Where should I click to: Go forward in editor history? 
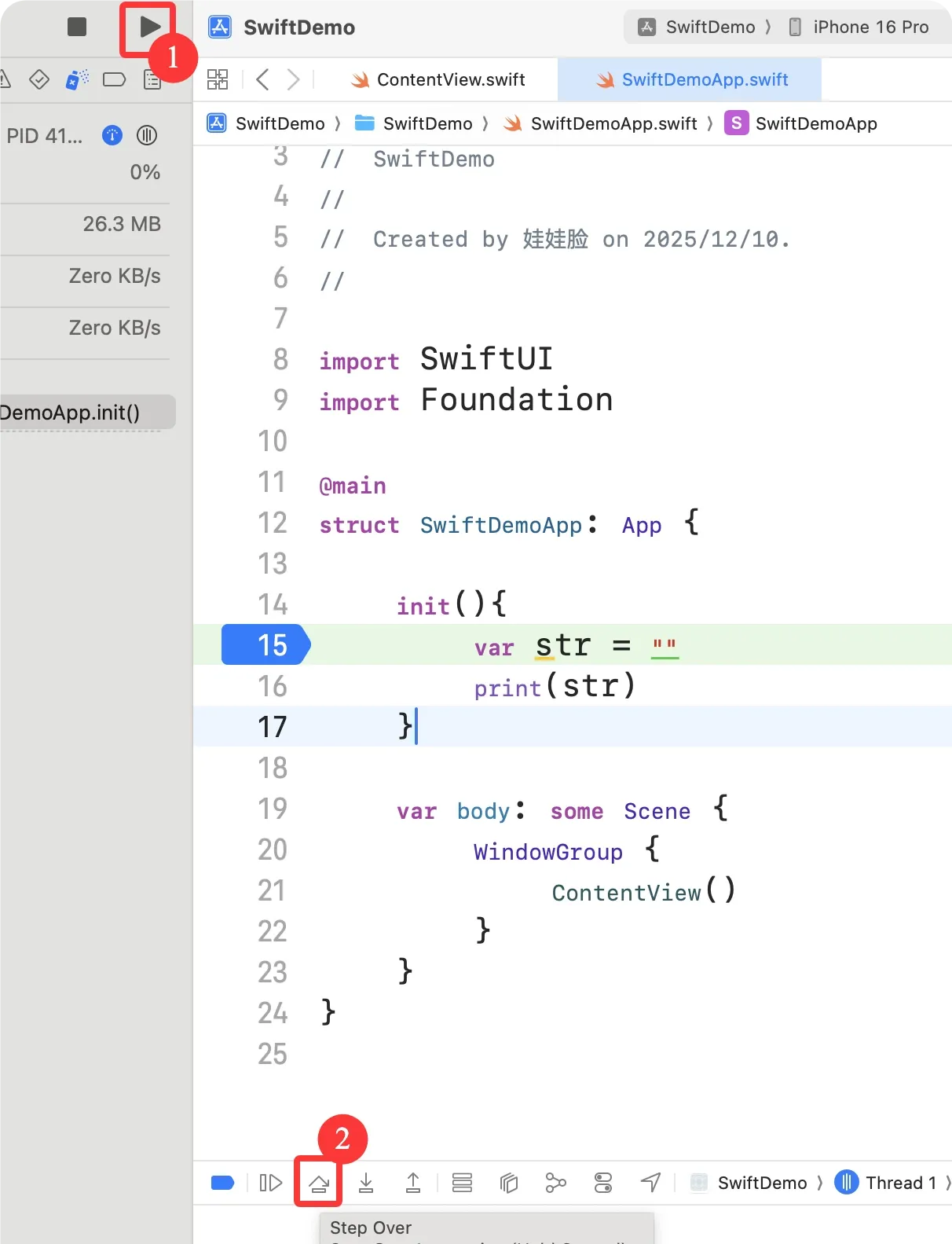(293, 79)
